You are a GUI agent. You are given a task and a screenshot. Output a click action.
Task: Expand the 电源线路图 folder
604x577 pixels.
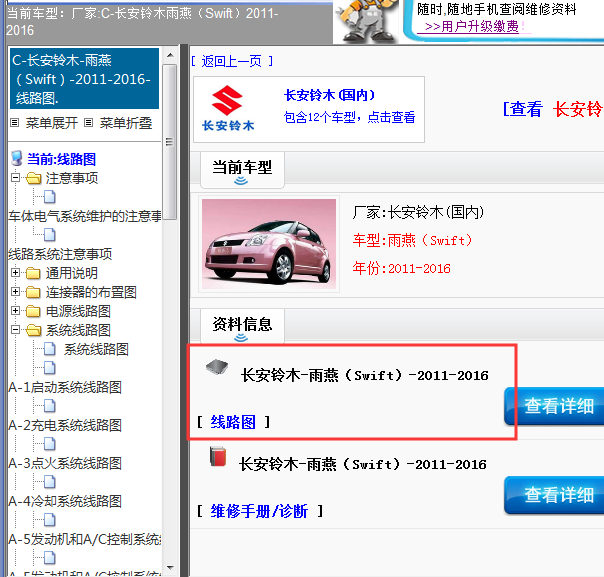[x=15, y=310]
